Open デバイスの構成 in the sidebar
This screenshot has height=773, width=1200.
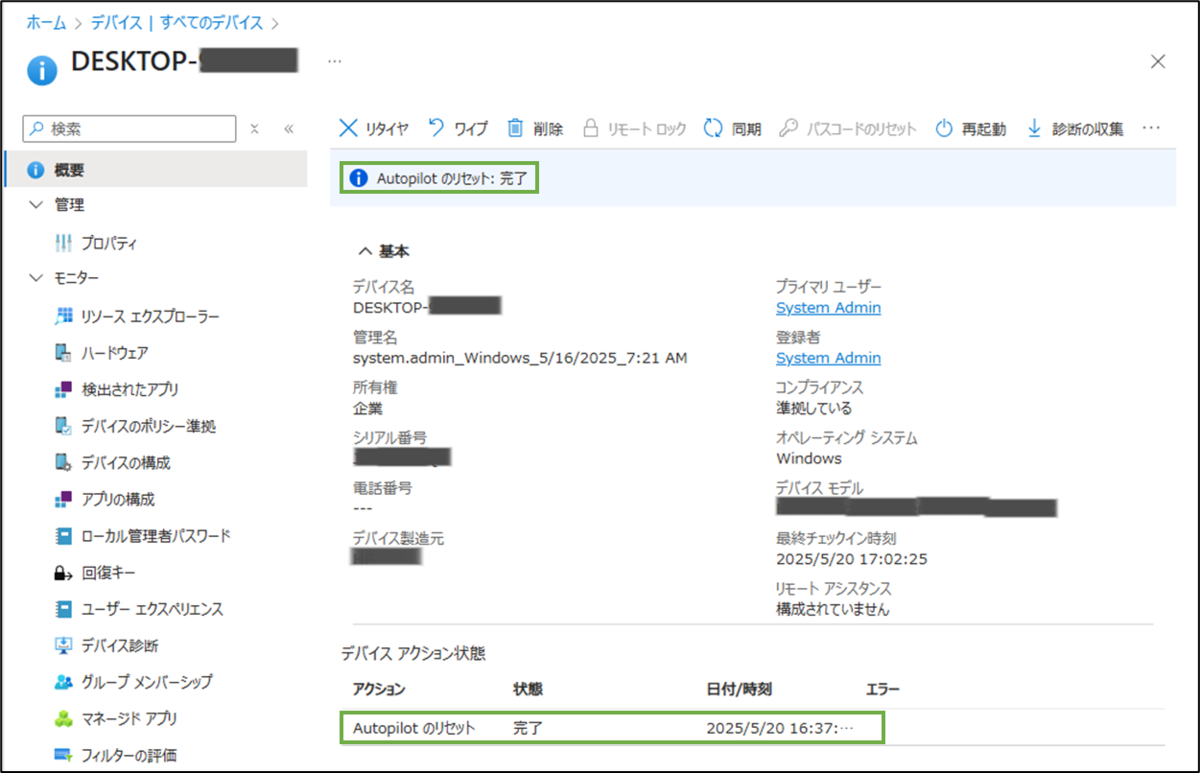125,463
